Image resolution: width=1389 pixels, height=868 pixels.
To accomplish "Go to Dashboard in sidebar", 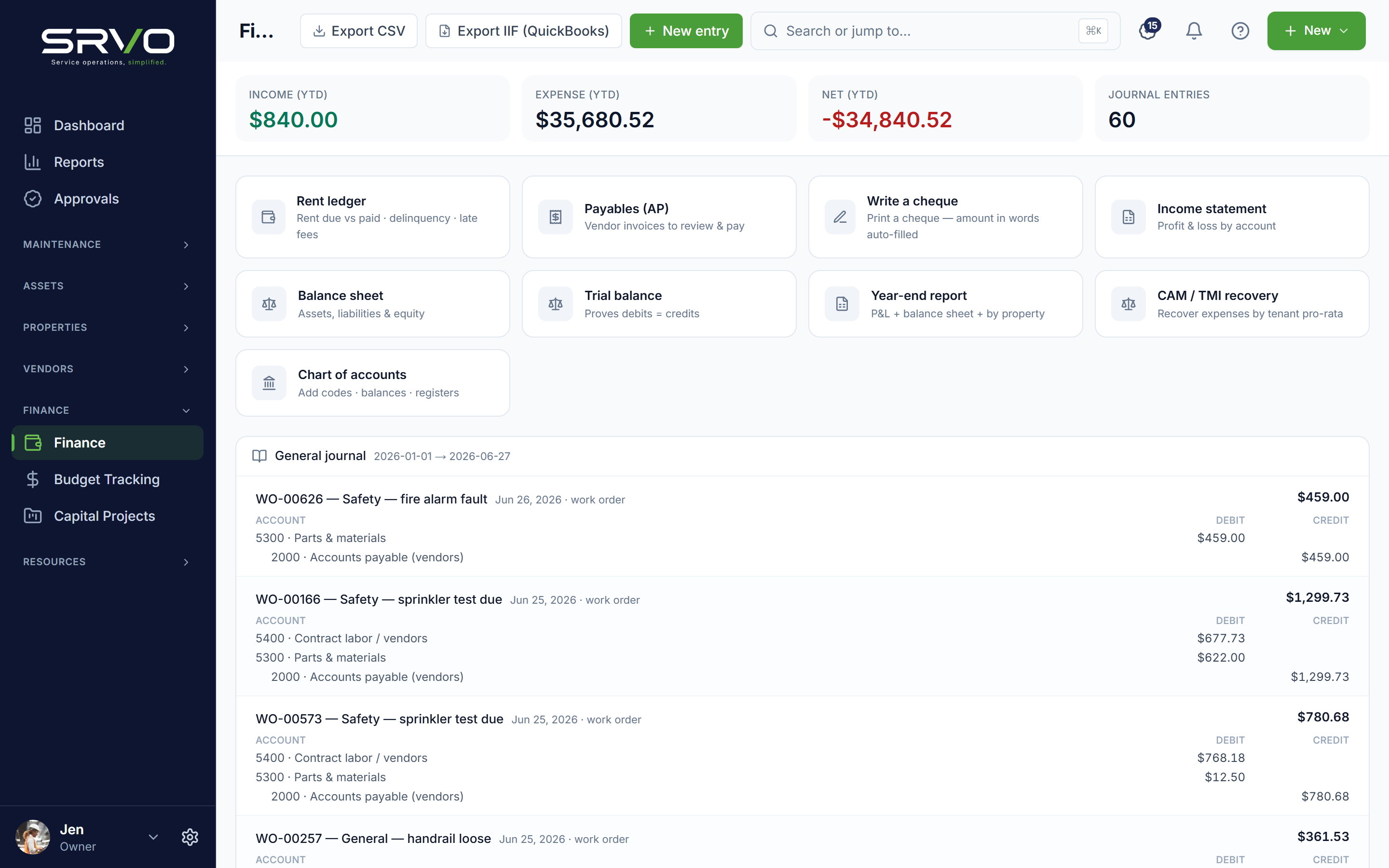I will (x=108, y=125).
